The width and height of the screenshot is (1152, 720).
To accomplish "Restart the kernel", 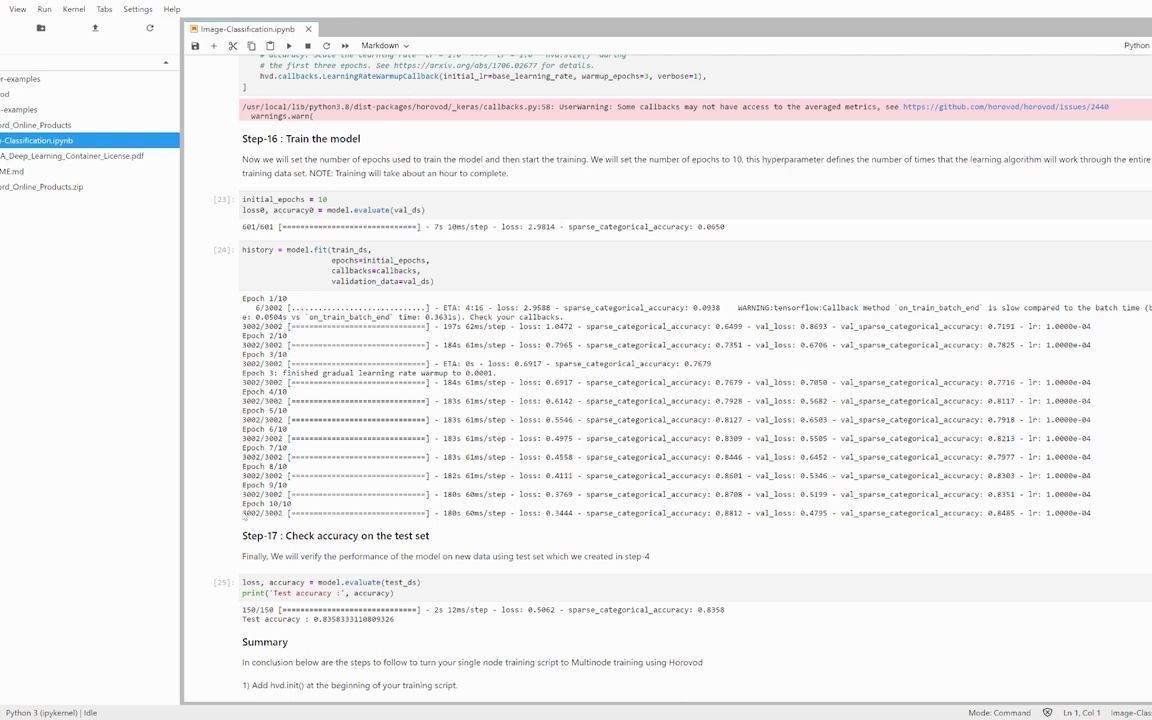I will [326, 45].
